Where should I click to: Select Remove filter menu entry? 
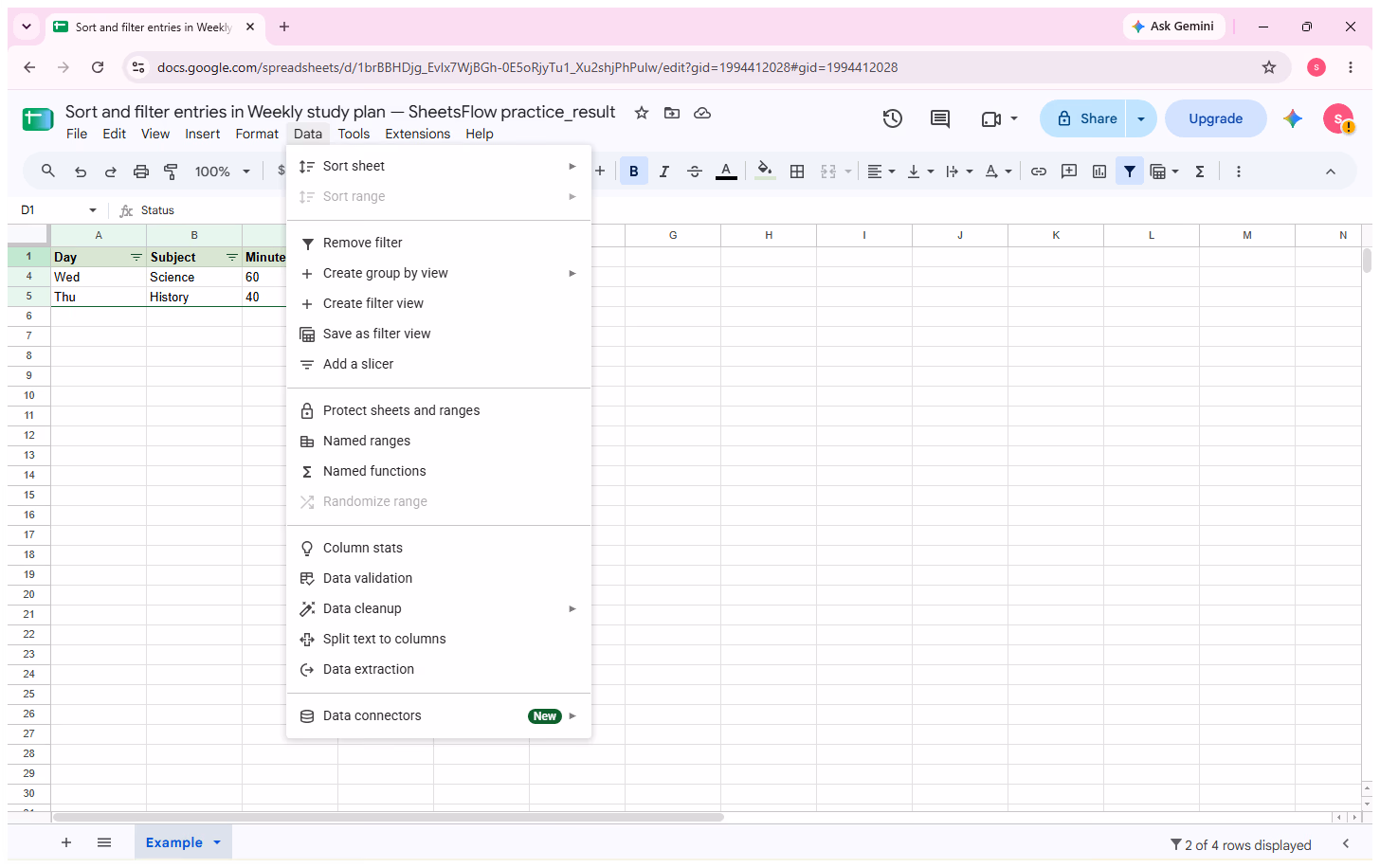coord(438,243)
